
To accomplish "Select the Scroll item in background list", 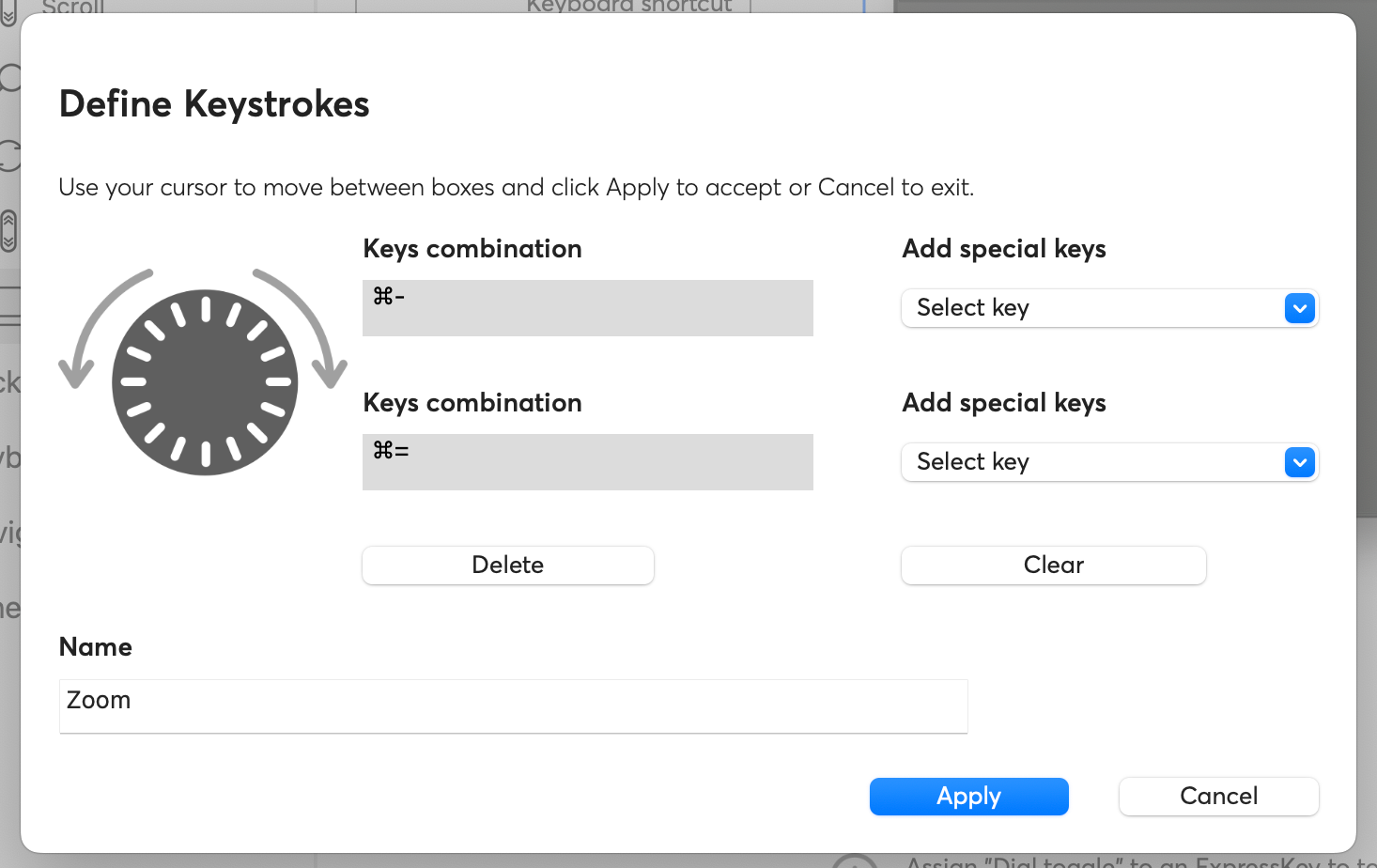I will 73,7.
